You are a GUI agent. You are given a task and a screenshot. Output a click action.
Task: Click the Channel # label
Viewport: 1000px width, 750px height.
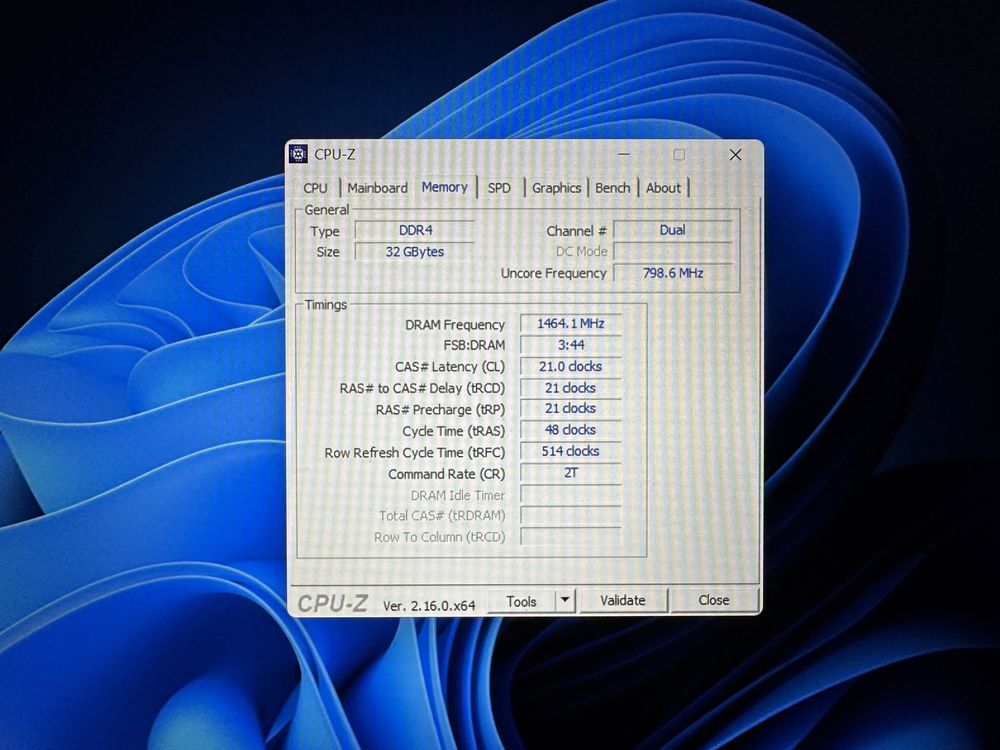[x=577, y=231]
